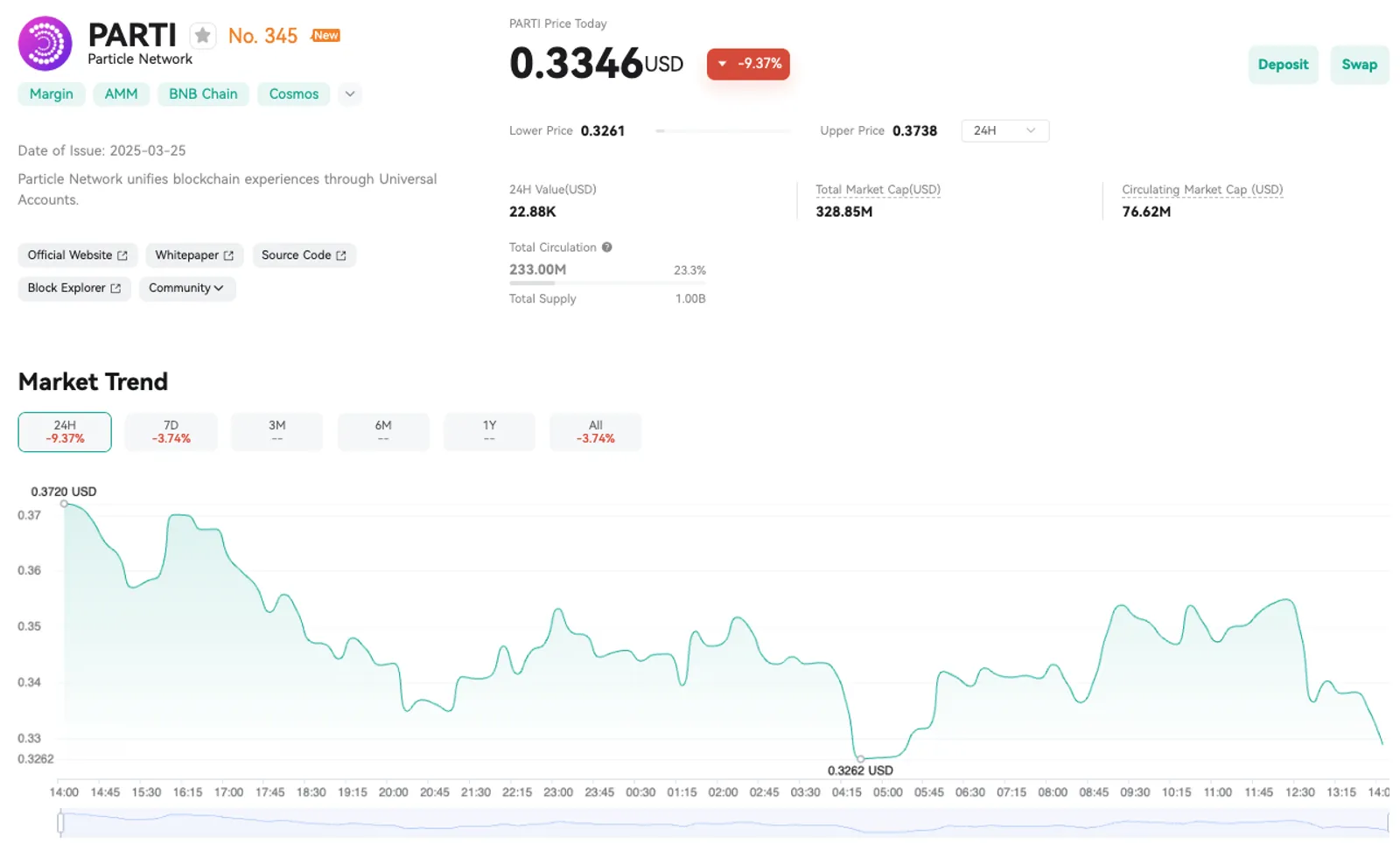Expand the Community dropdown

pos(186,288)
